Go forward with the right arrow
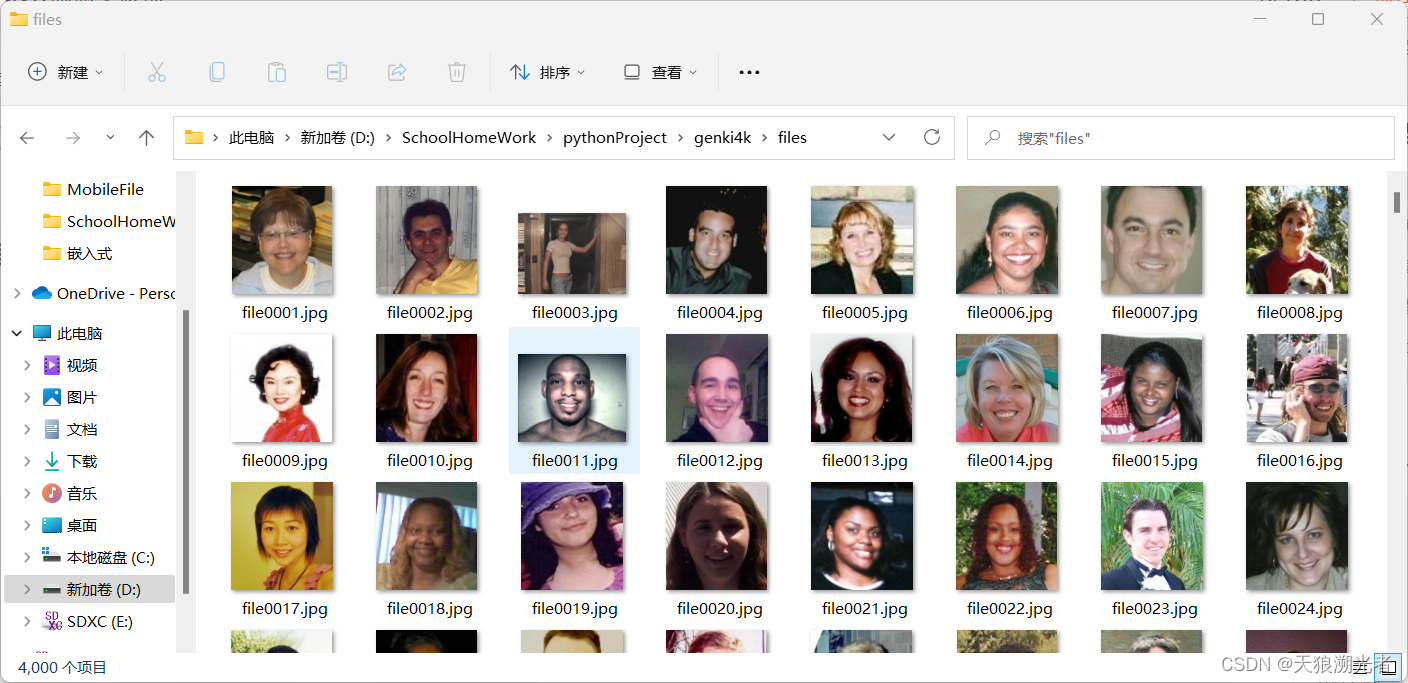 point(72,138)
